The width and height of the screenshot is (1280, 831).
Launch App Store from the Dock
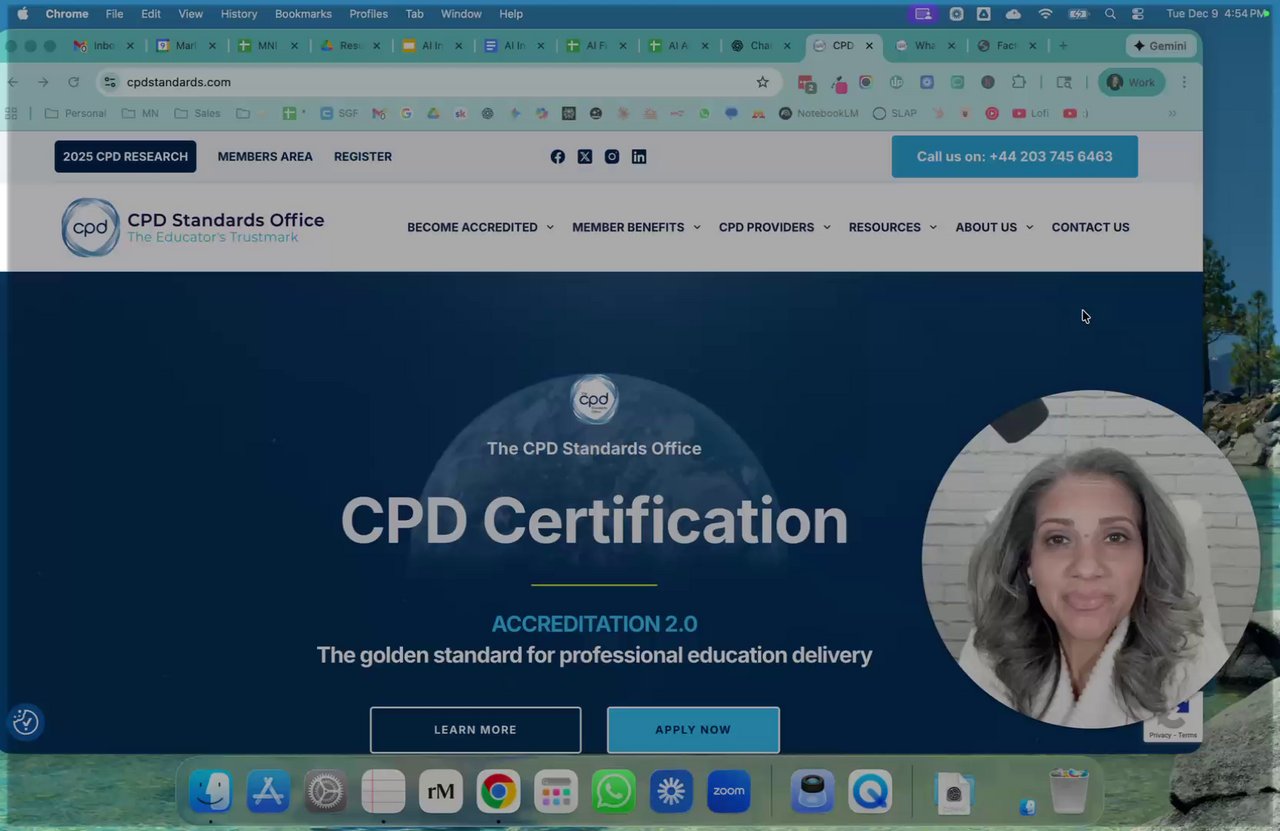[x=268, y=792]
